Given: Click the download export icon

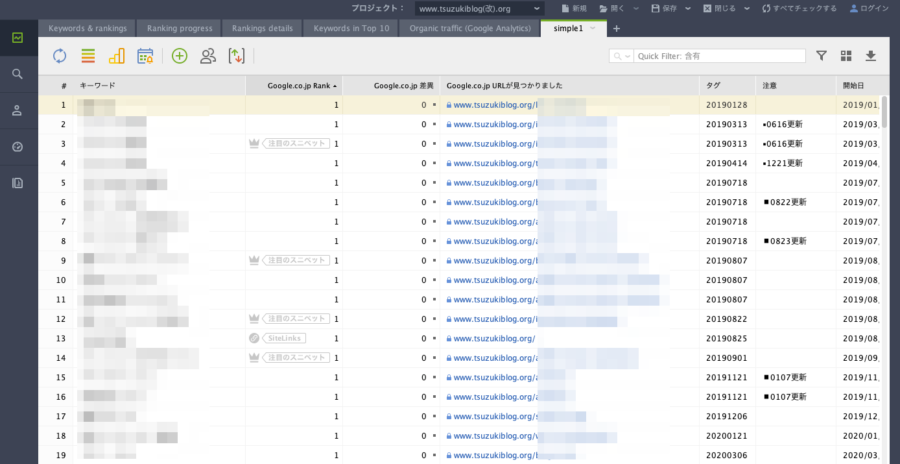Looking at the screenshot, I should (871, 56).
